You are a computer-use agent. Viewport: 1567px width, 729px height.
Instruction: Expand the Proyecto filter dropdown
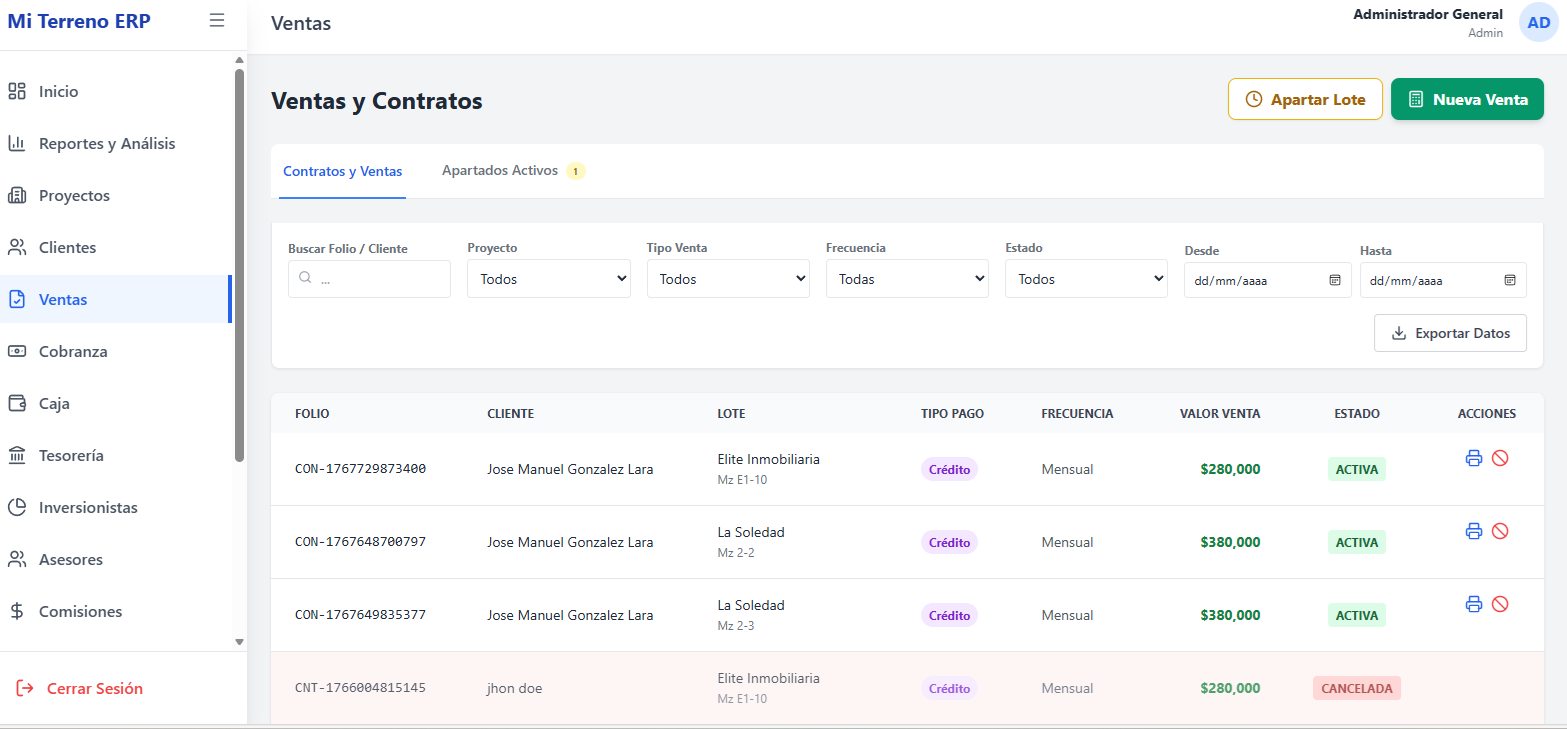point(548,279)
